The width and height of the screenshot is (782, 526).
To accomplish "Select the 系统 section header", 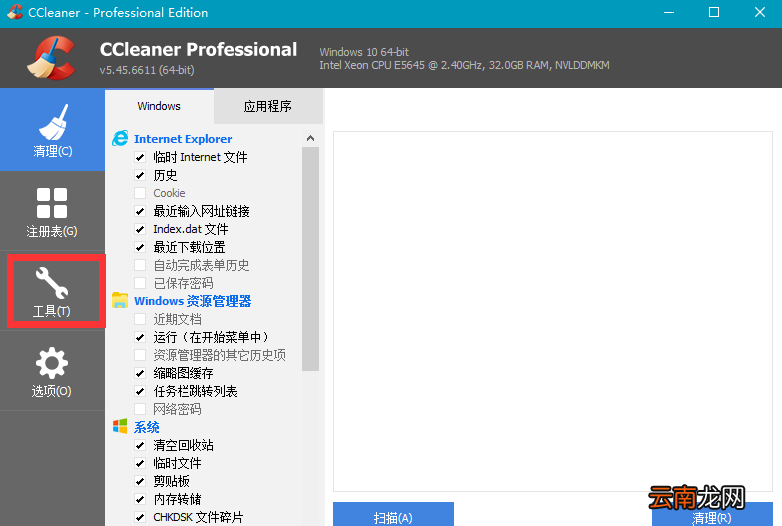I will coord(147,427).
